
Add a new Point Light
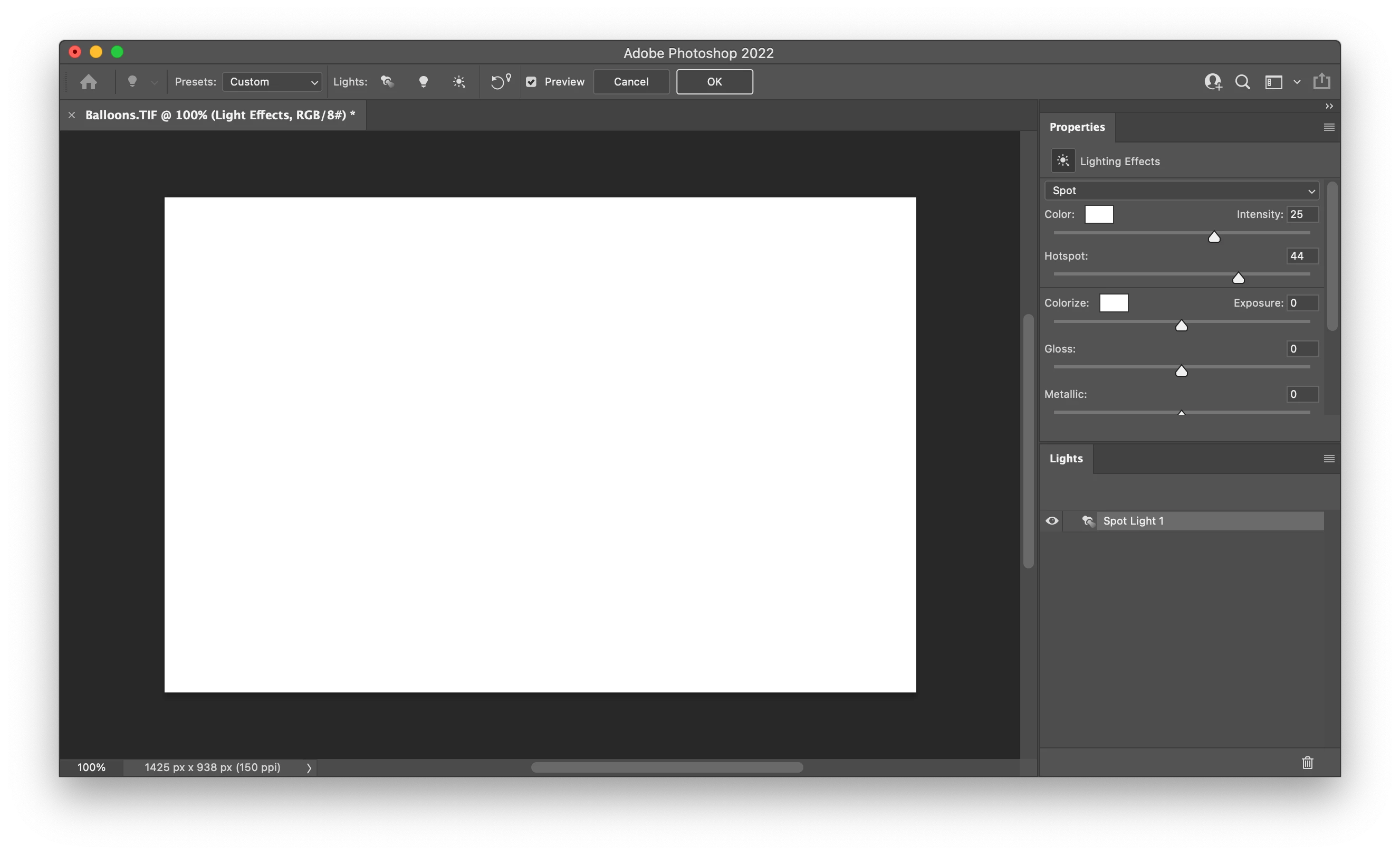423,82
